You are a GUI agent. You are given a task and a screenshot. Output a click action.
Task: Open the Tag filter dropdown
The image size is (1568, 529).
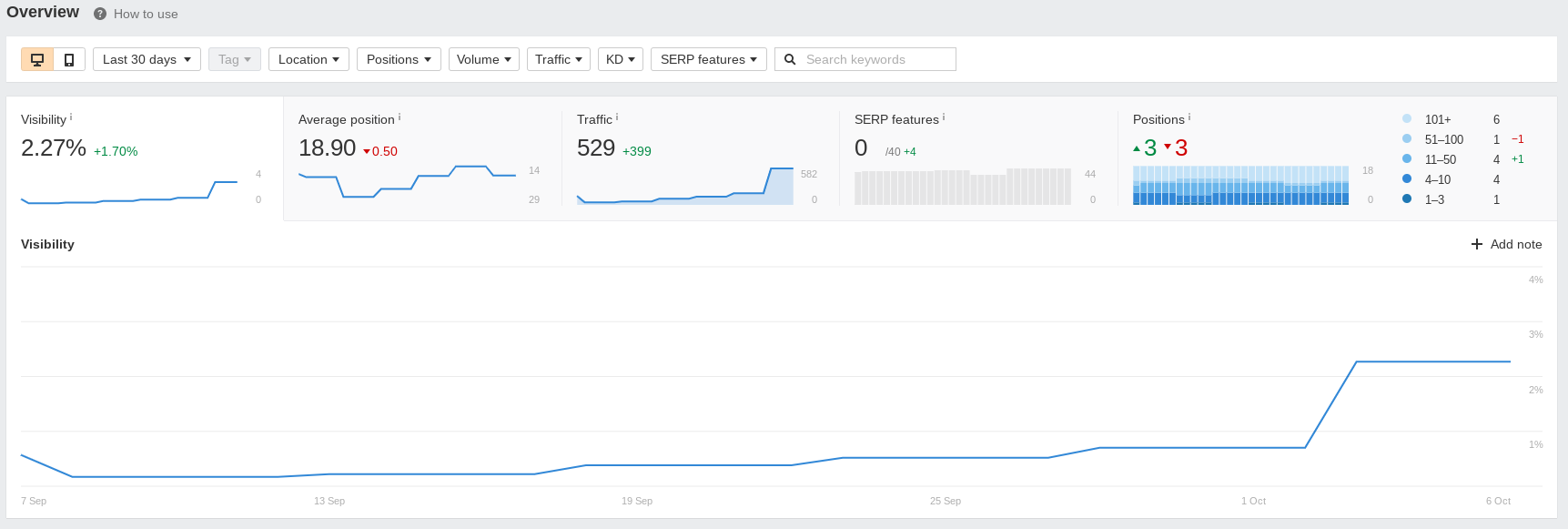[x=235, y=59]
